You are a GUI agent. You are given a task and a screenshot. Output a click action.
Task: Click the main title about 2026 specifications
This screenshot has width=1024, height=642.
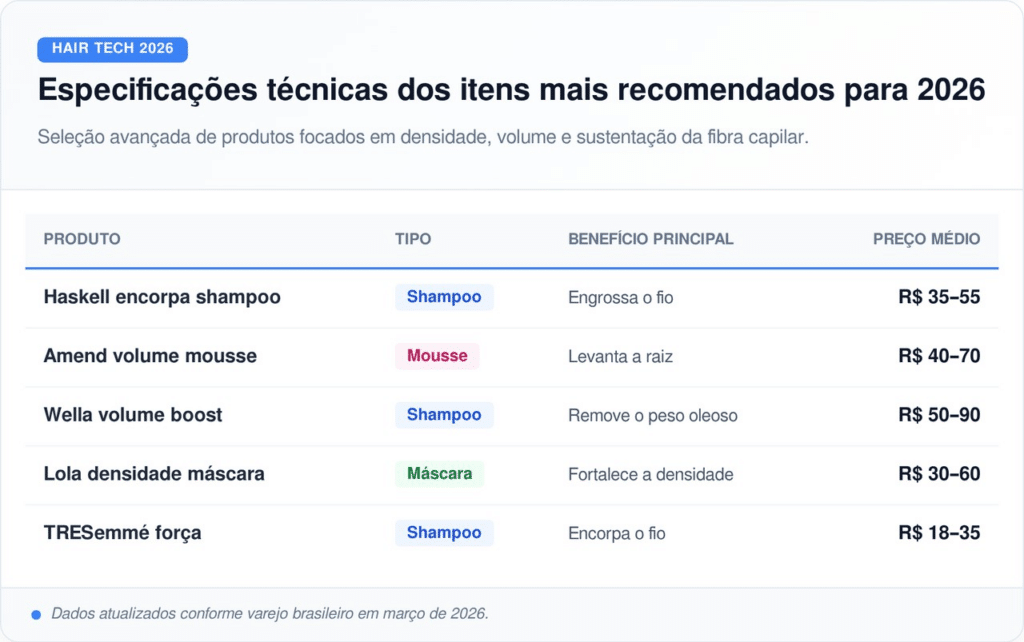coord(511,90)
